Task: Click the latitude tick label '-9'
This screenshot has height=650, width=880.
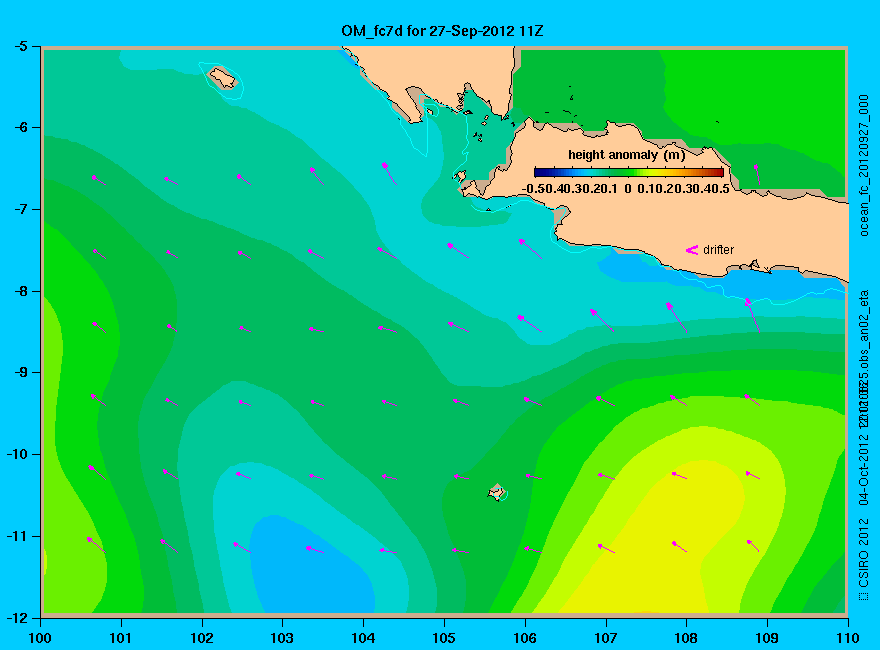Action: (20, 373)
